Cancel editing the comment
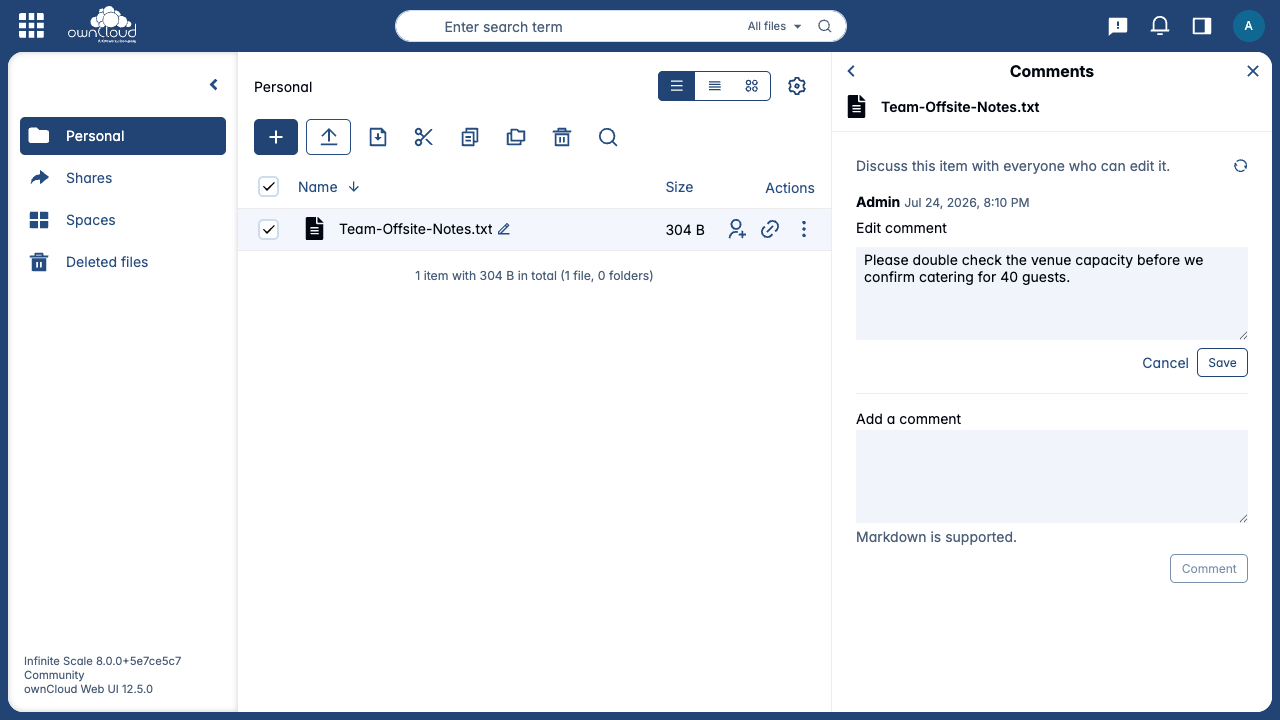This screenshot has width=1280, height=720. [x=1165, y=363]
